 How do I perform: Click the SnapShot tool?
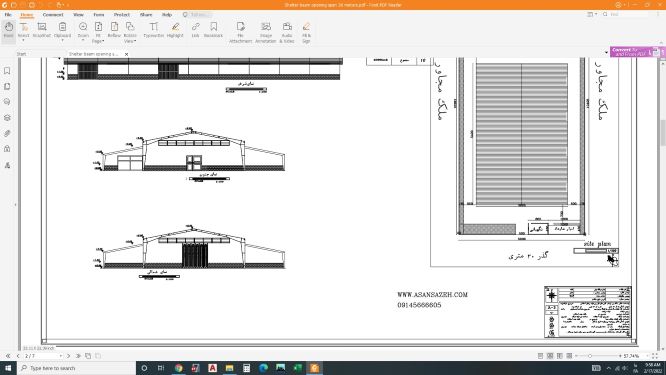pyautogui.click(x=42, y=30)
